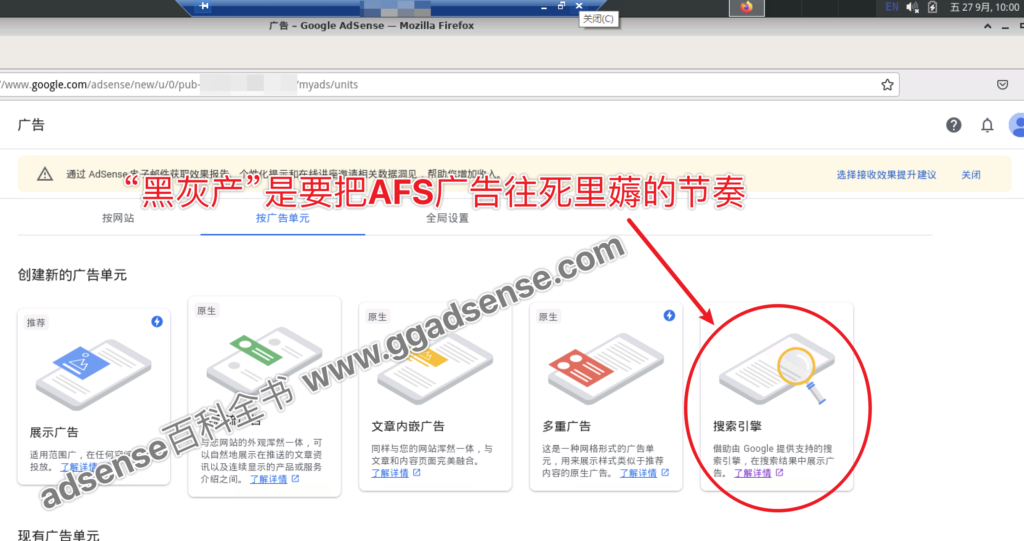1024x541 pixels.
Task: Click external link icon on in-feed ad card
Action: coord(295,479)
